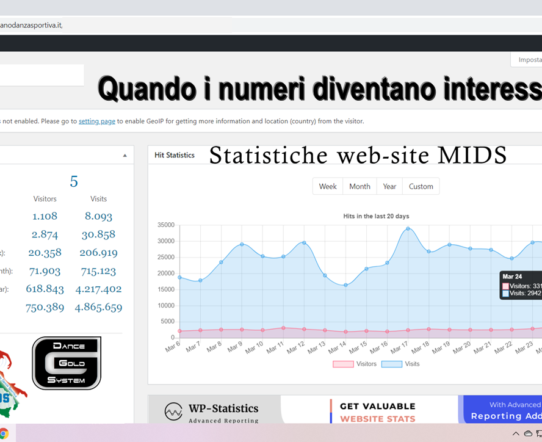Screen dimensions: 542x442
Task: Click the Mar 17 peak data point
Action: pyautogui.click(x=408, y=228)
